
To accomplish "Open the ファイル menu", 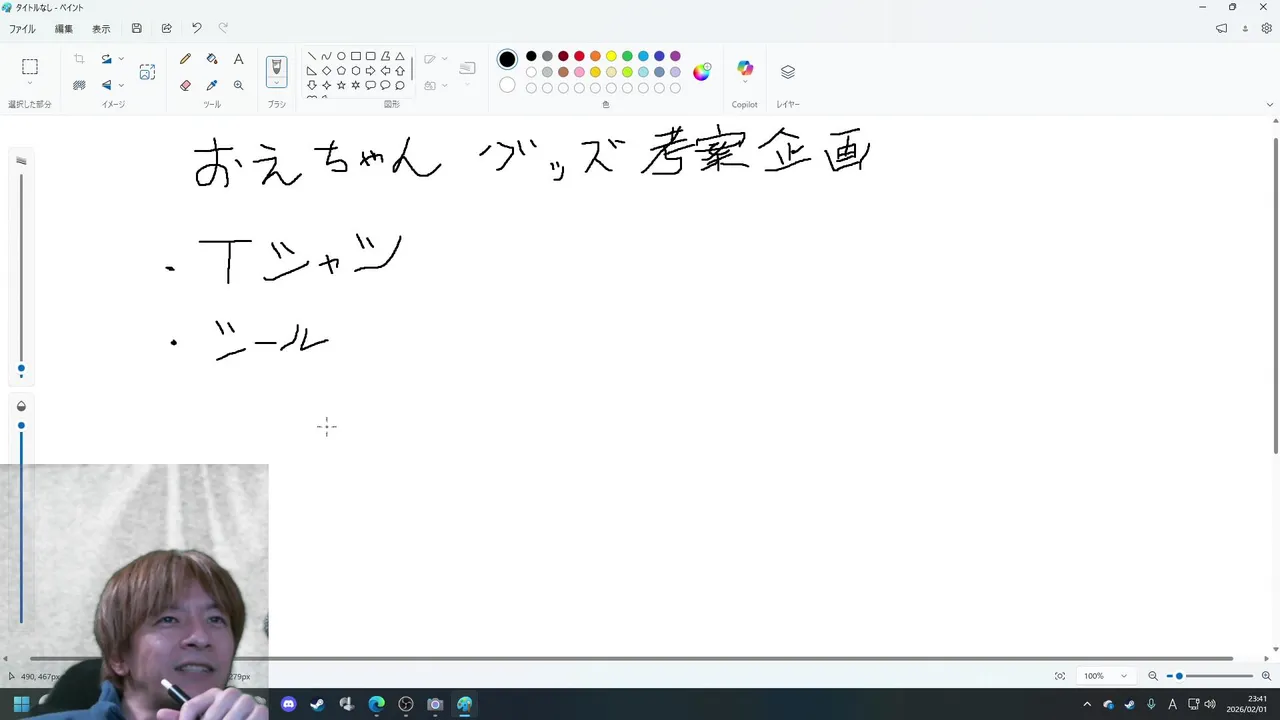I will [x=22, y=29].
